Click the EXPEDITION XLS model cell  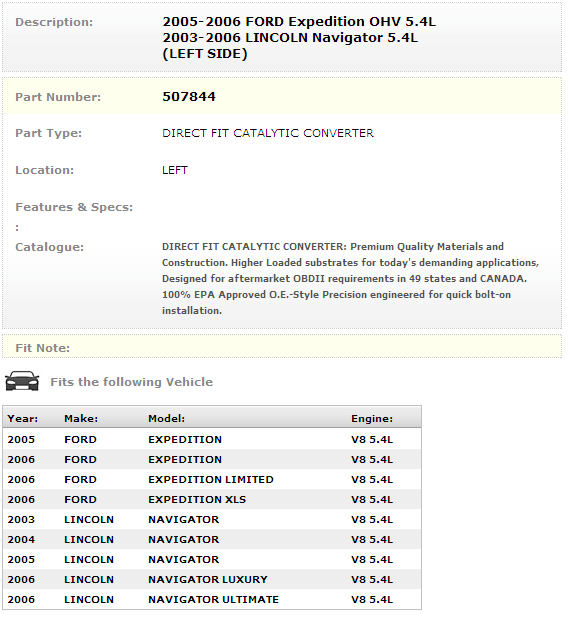pos(197,499)
